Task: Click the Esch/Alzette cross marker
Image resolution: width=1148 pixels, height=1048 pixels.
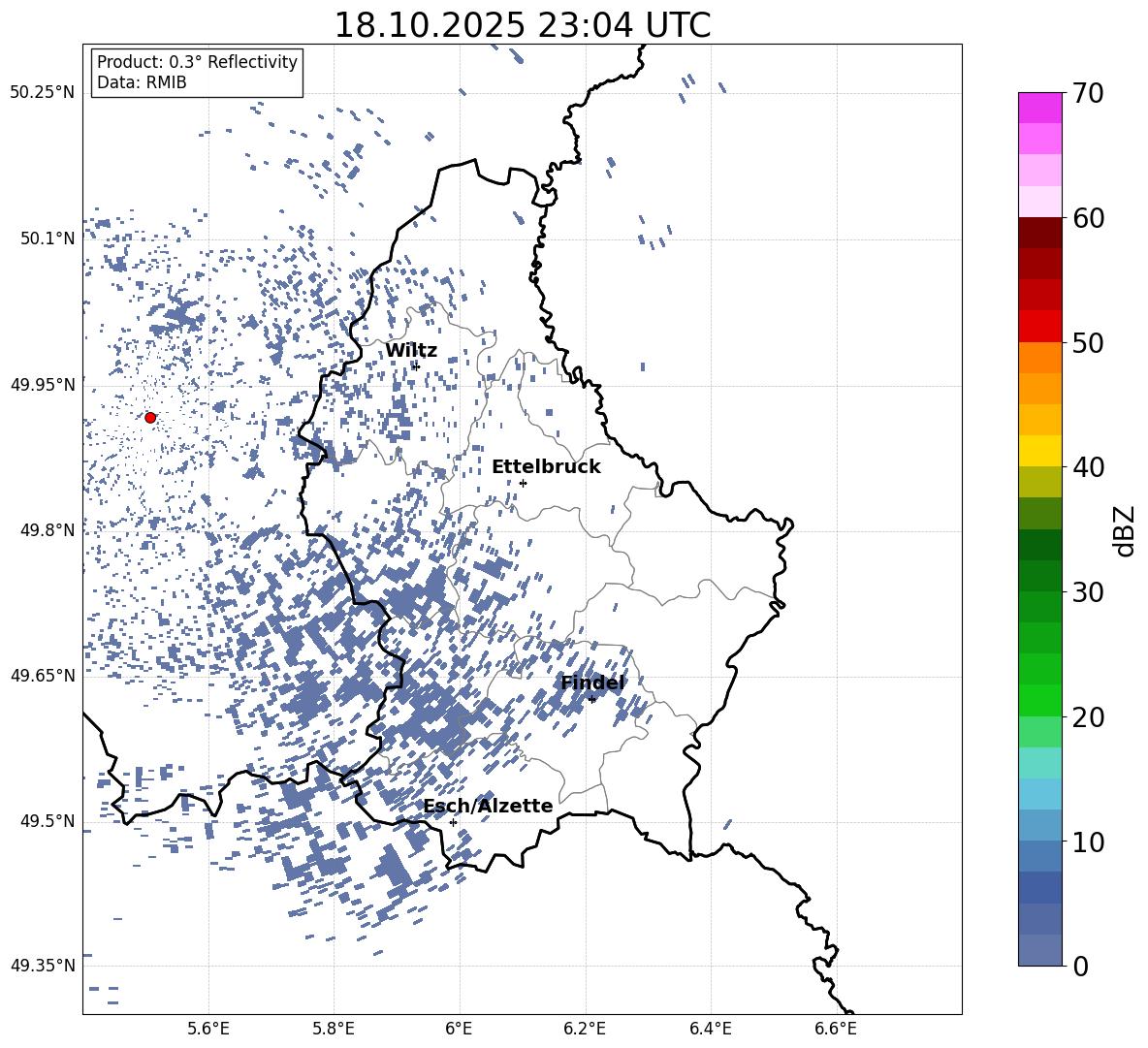Action: (453, 822)
